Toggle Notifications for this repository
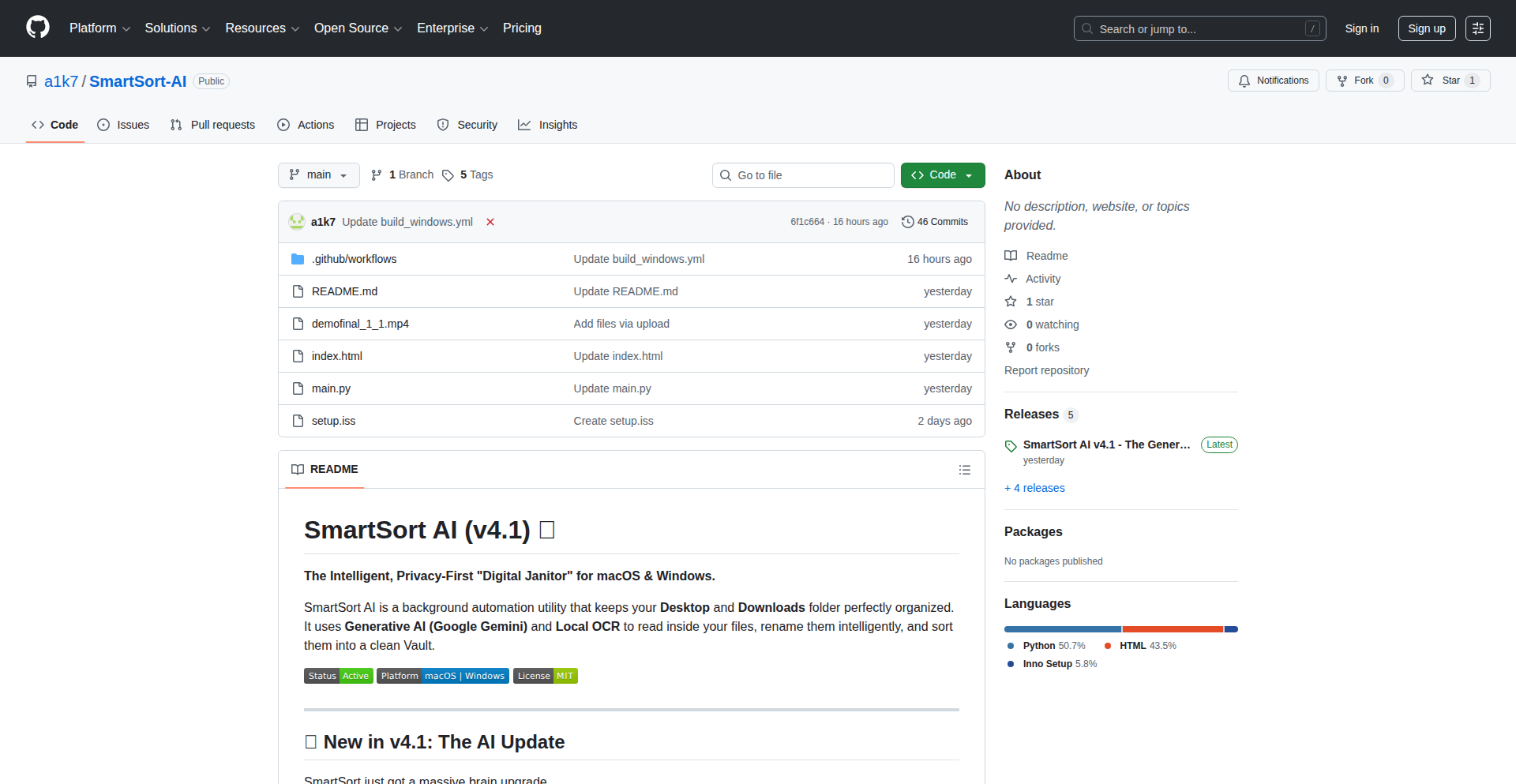 1273,80
